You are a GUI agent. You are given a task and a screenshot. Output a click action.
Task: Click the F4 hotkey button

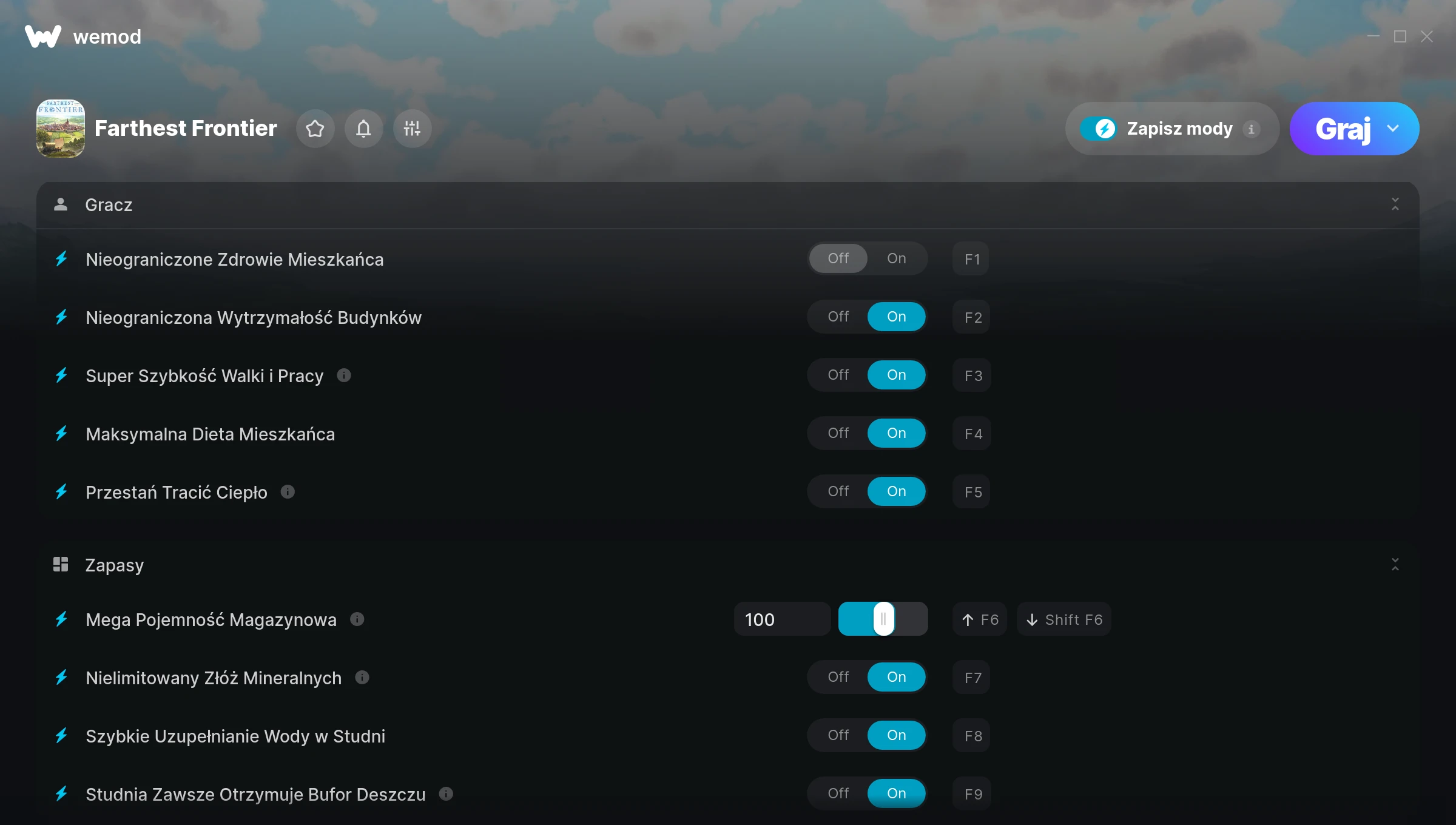[971, 434]
